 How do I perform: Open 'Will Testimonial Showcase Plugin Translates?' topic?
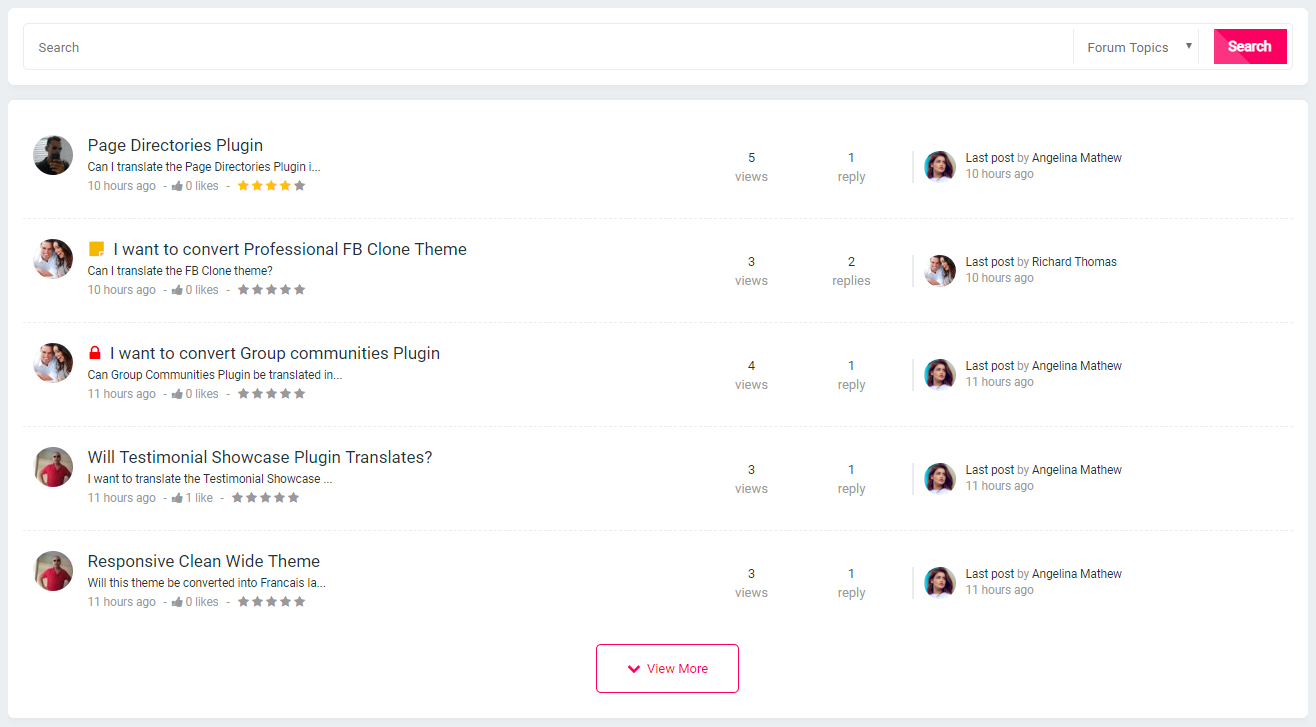pyautogui.click(x=260, y=457)
